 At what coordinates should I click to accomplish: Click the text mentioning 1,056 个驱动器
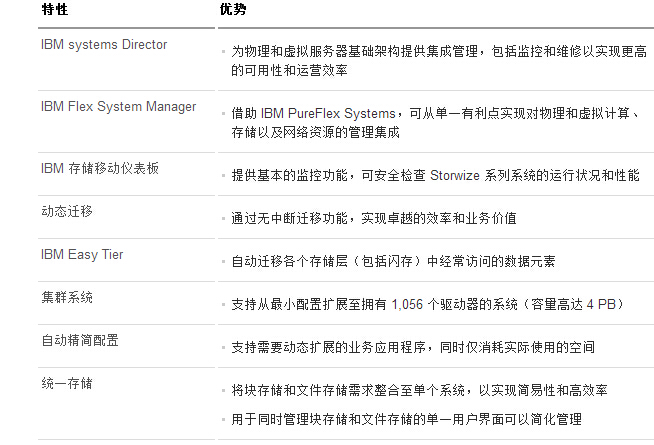428,304
